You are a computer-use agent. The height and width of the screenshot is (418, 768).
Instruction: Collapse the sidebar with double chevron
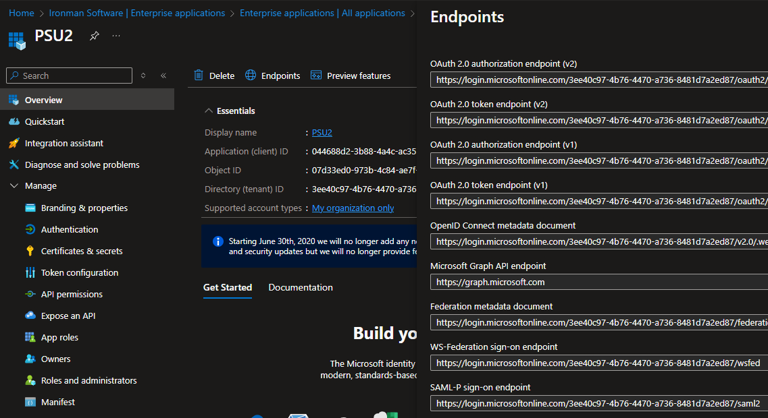(163, 76)
